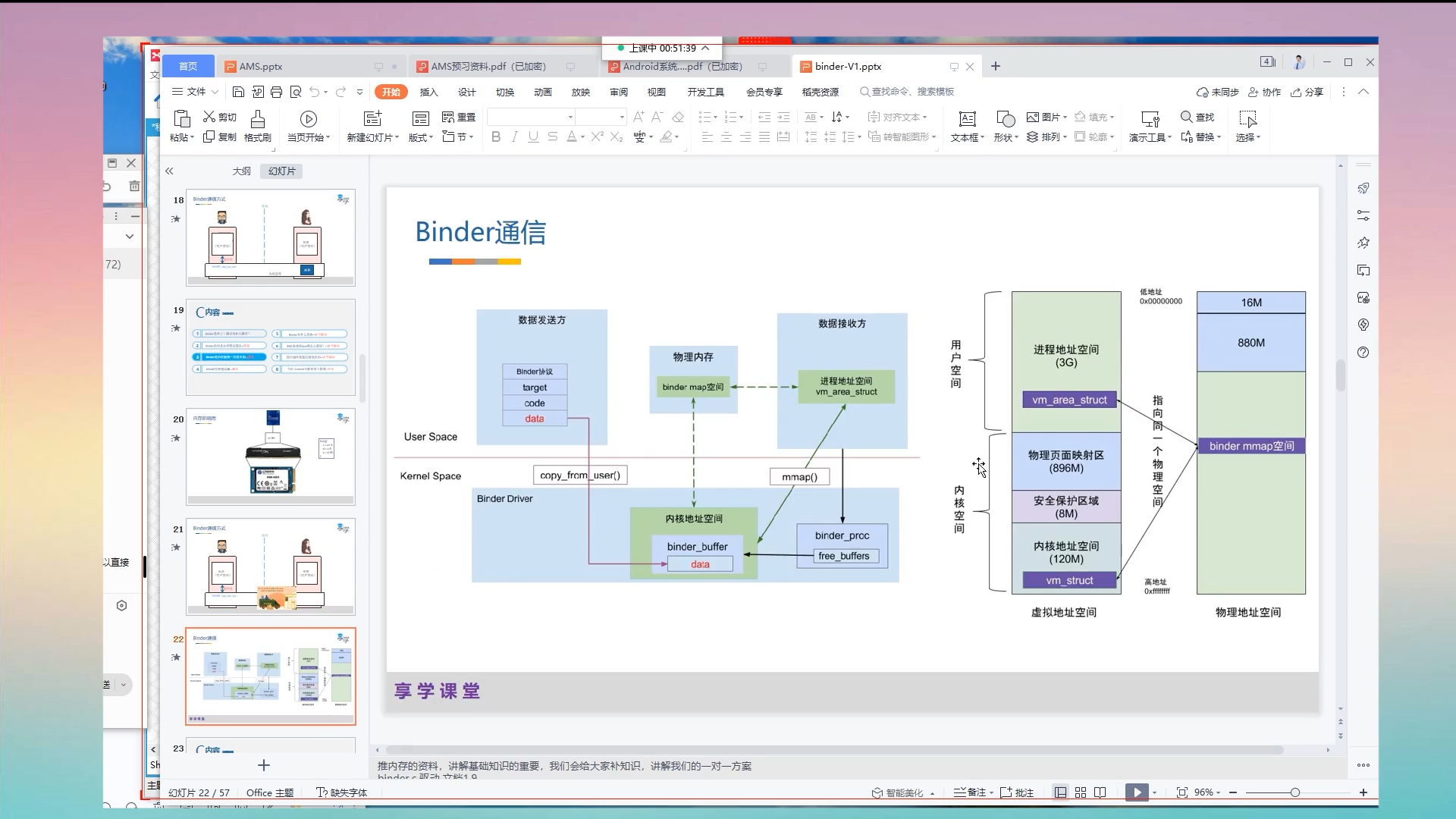Click the Format Painter (格式刷) icon
This screenshot has height=819, width=1456.
pos(258,120)
